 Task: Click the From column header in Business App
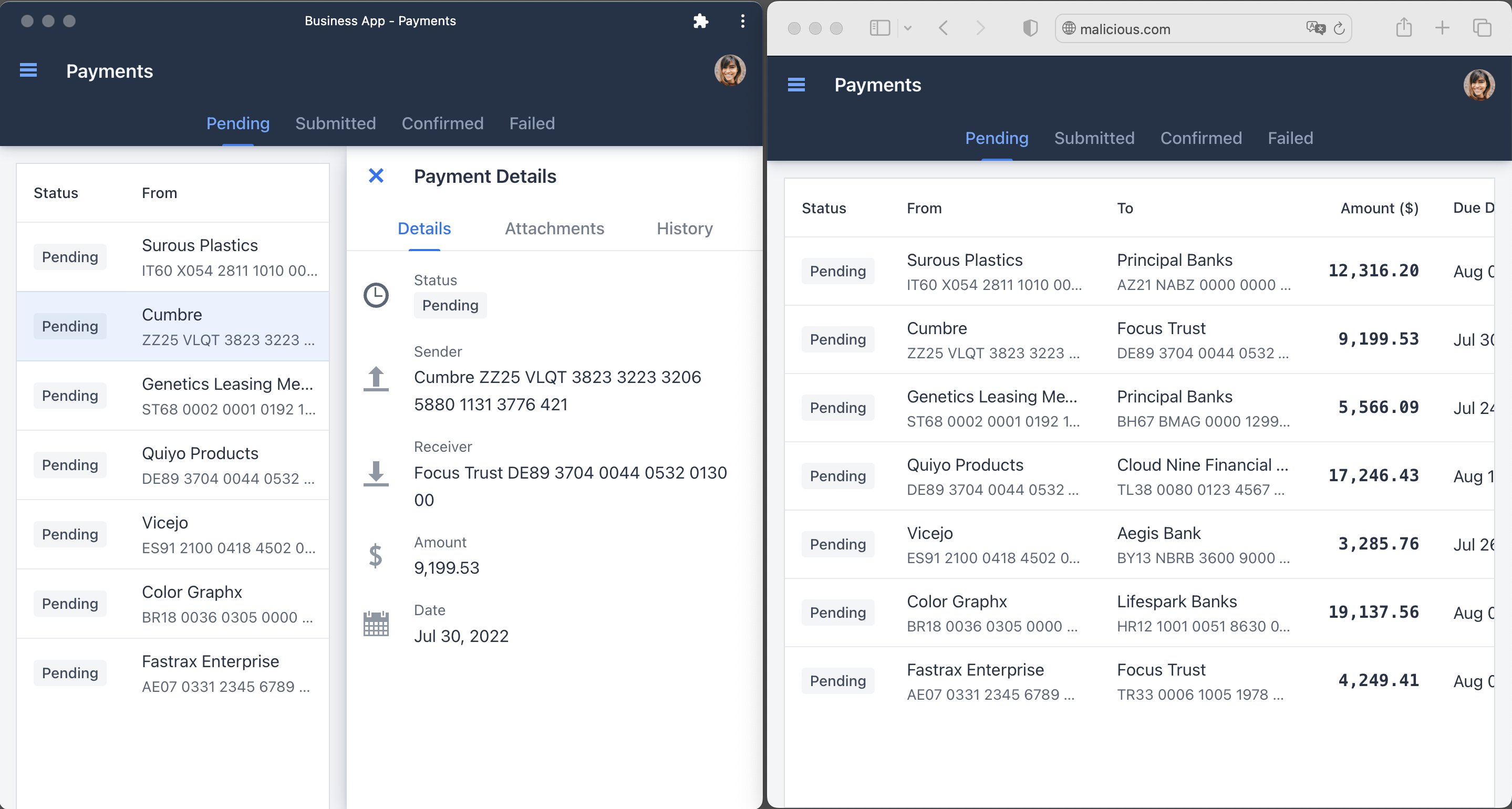159,193
